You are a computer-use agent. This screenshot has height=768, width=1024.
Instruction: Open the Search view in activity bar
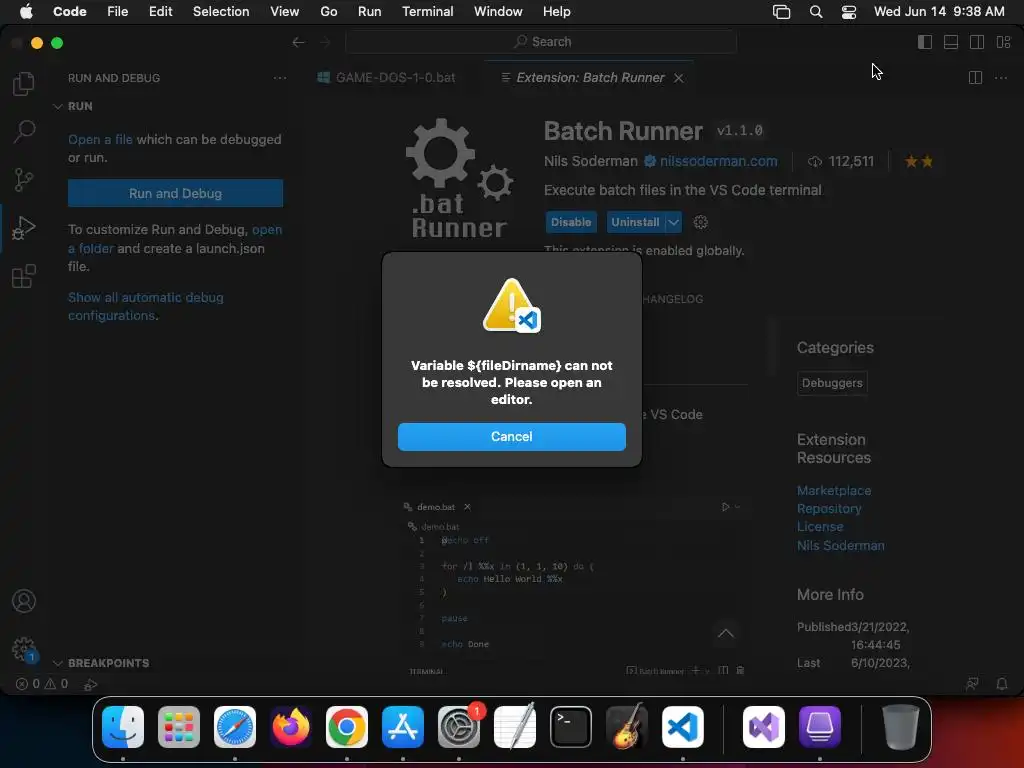(24, 131)
